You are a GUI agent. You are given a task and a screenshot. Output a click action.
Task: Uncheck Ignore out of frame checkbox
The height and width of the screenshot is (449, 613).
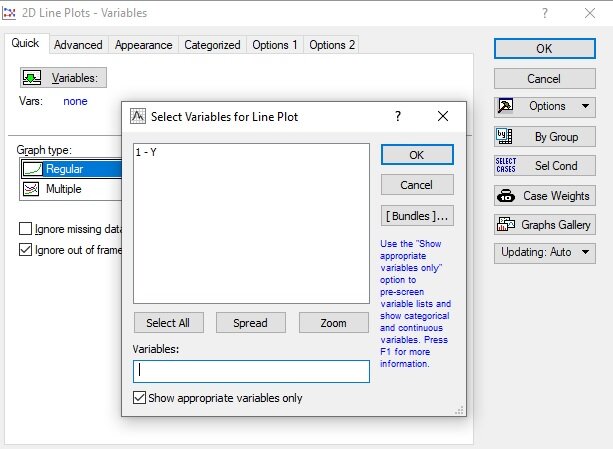point(25,249)
